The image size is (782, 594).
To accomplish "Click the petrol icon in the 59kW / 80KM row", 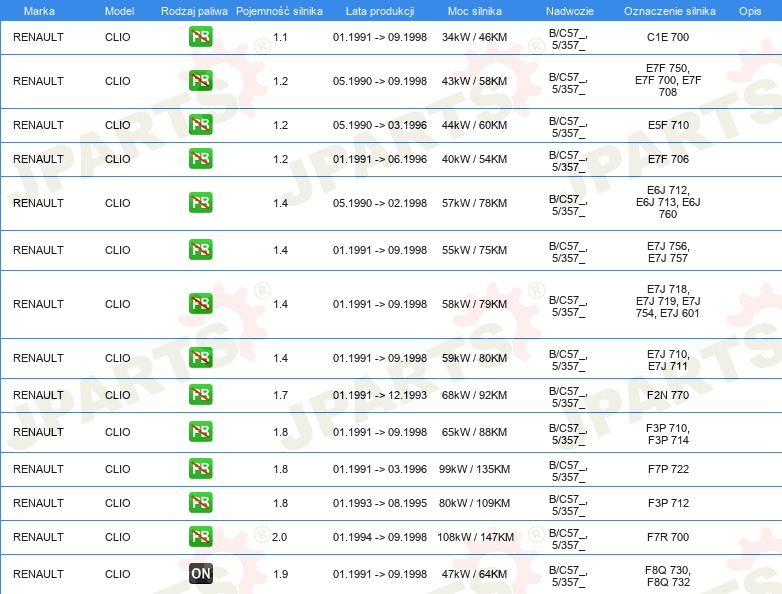I will tap(200, 358).
